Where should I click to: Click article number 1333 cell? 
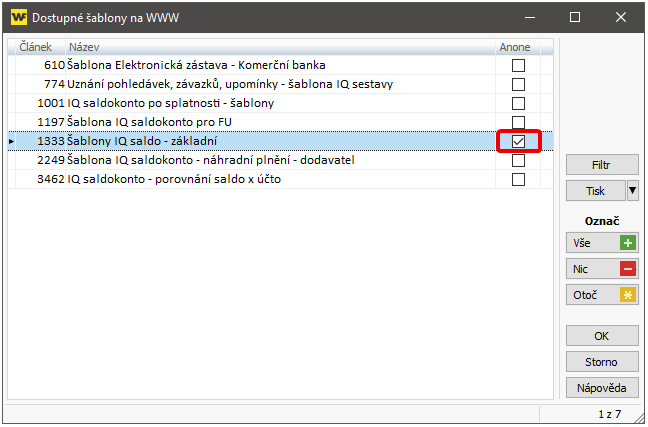point(40,141)
